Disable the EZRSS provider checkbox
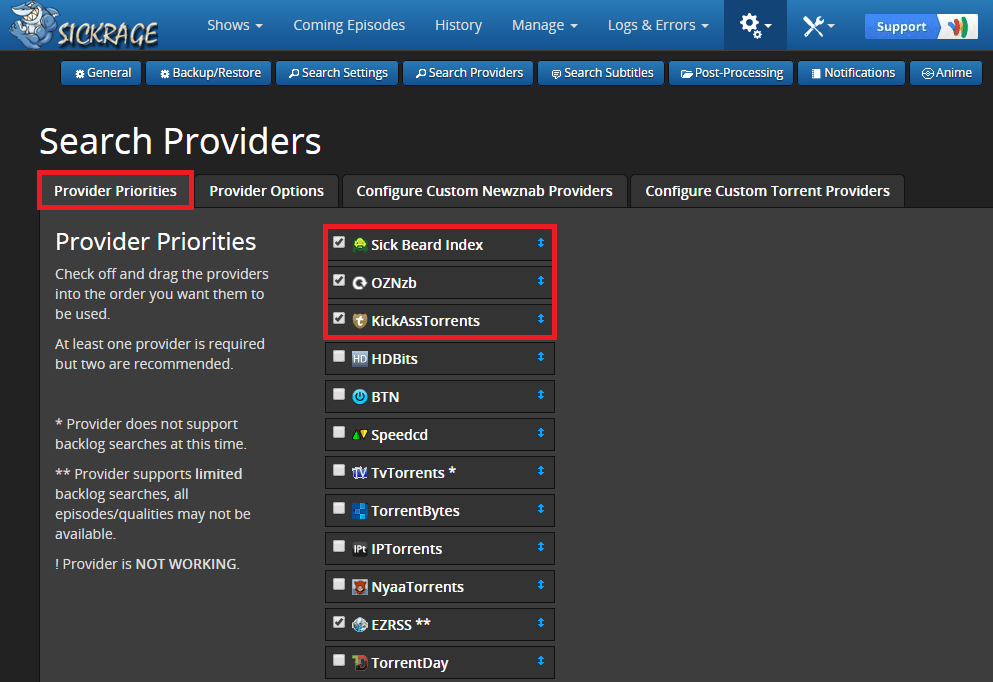 [339, 622]
